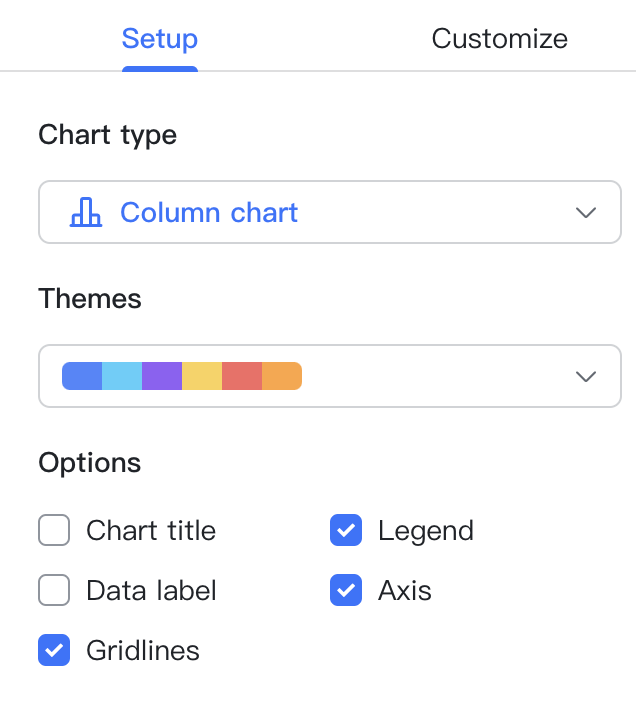The height and width of the screenshot is (702, 636).
Task: Click the column chart bar icon
Action: 86,212
